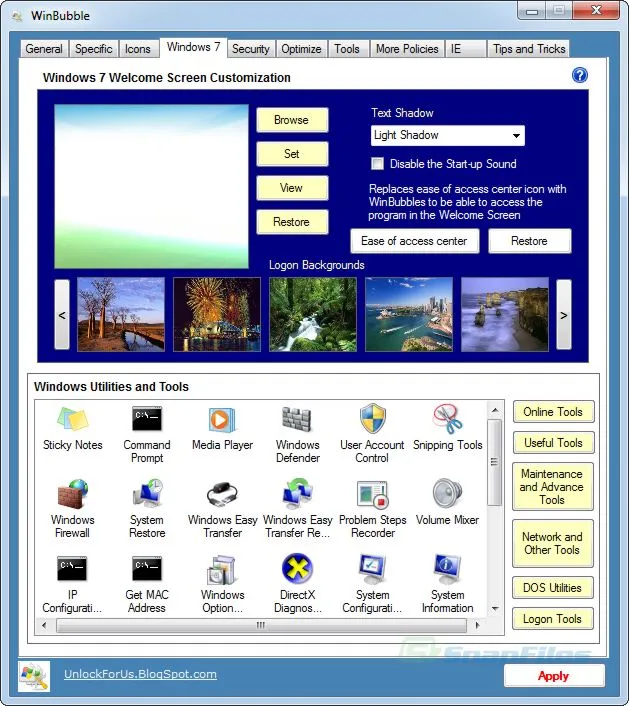This screenshot has width=629, height=706.
Task: Open the Windows Option... icon
Action: coord(222,569)
